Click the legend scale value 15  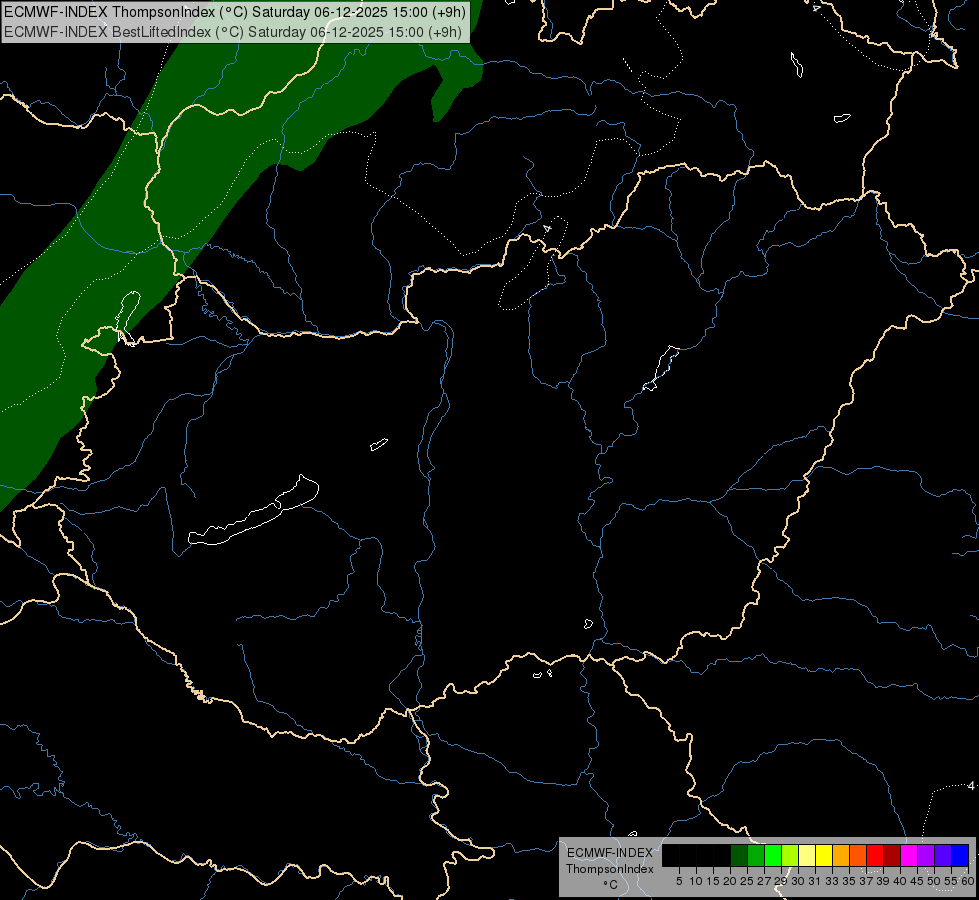(x=713, y=881)
